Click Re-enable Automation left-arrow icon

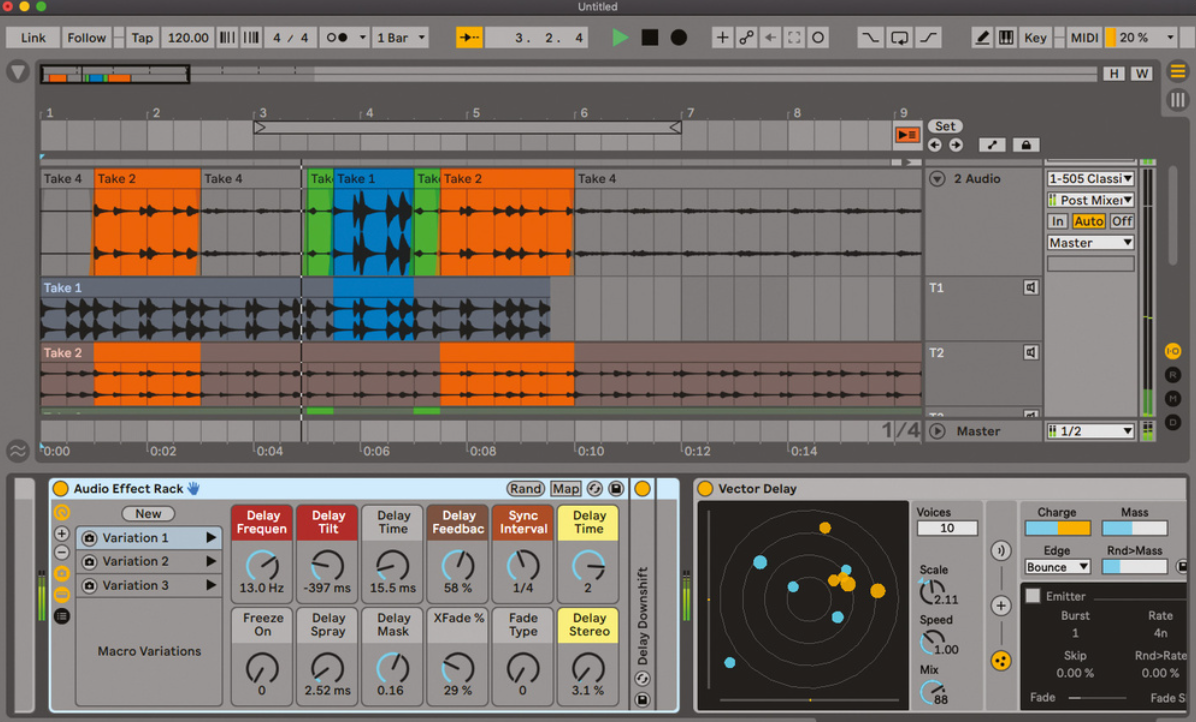(770, 37)
